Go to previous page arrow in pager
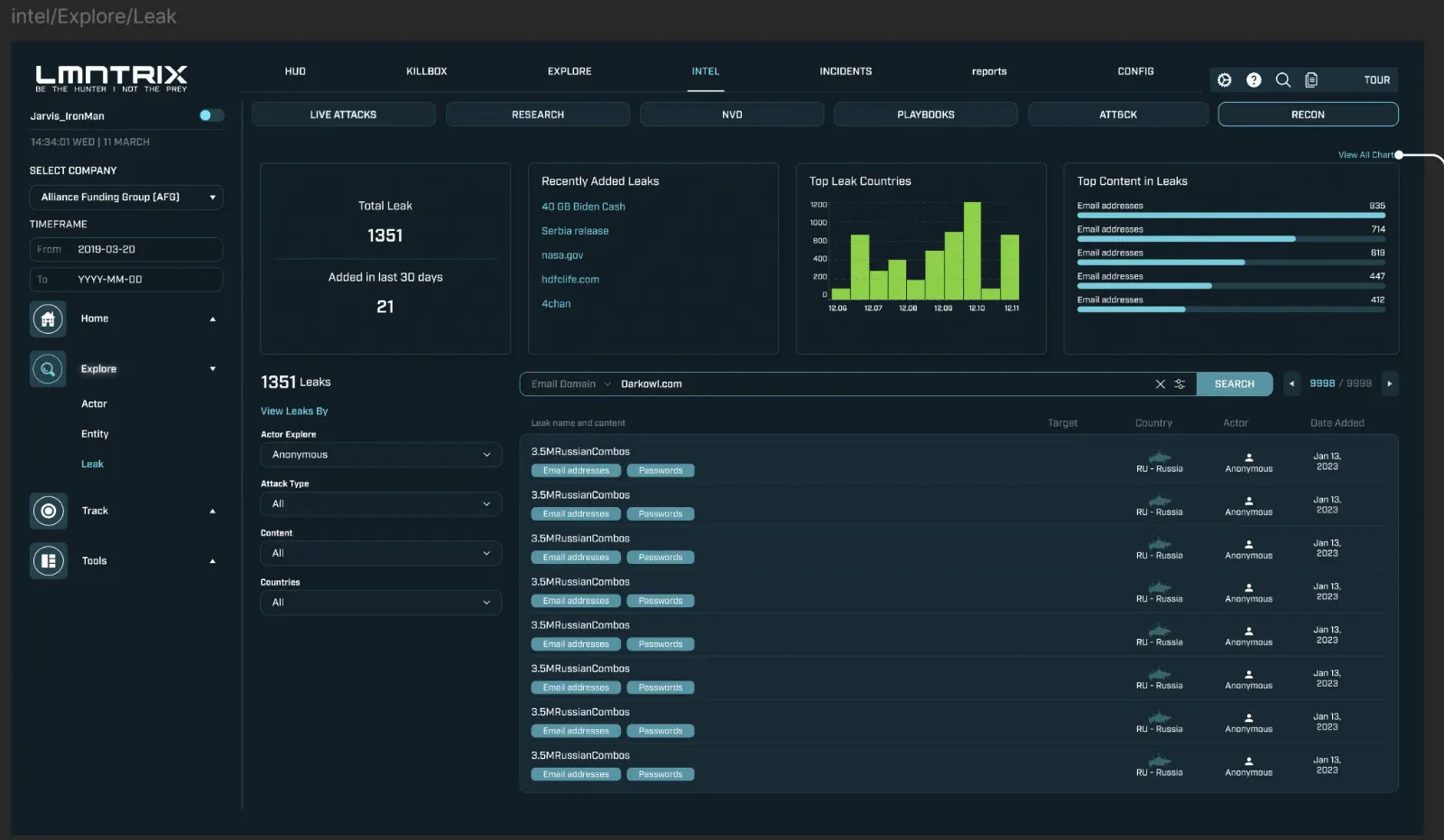The image size is (1444, 840). click(x=1291, y=384)
